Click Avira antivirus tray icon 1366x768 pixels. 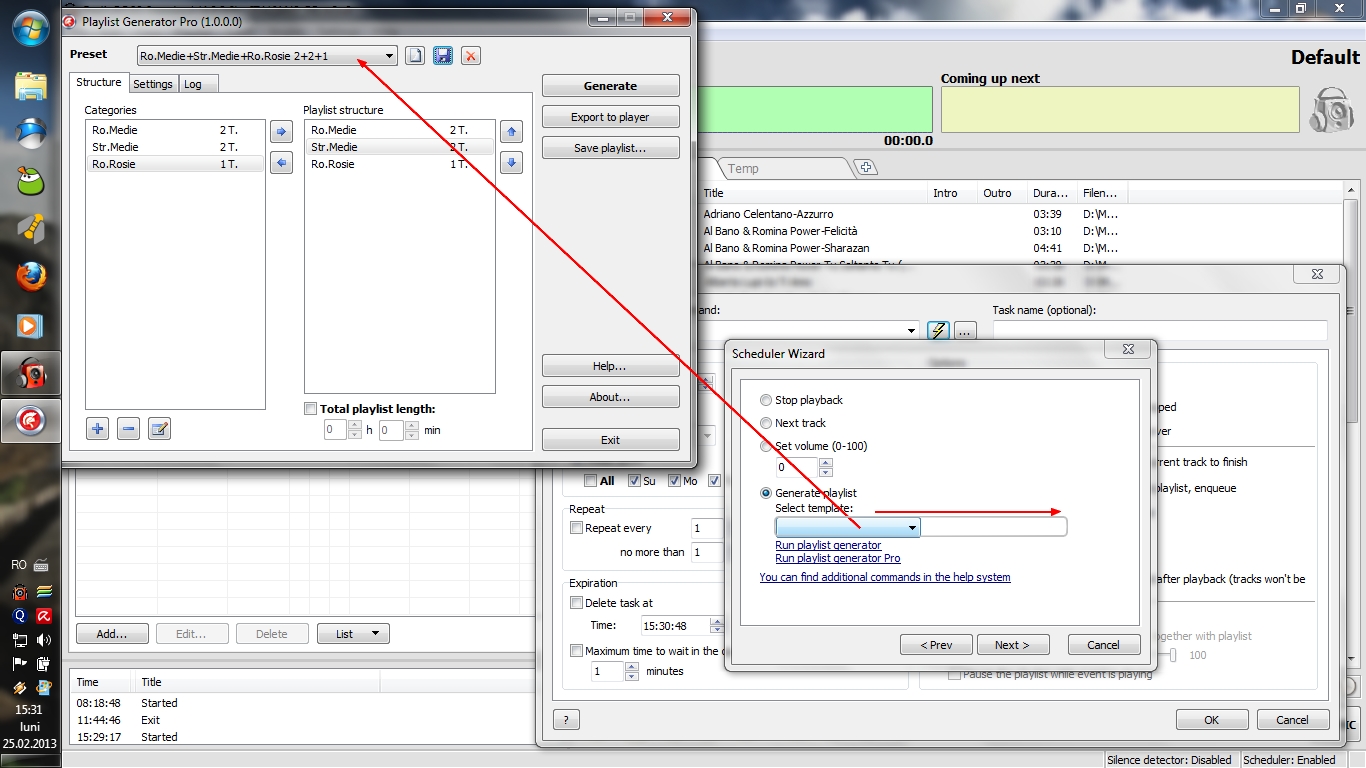pyautogui.click(x=44, y=616)
